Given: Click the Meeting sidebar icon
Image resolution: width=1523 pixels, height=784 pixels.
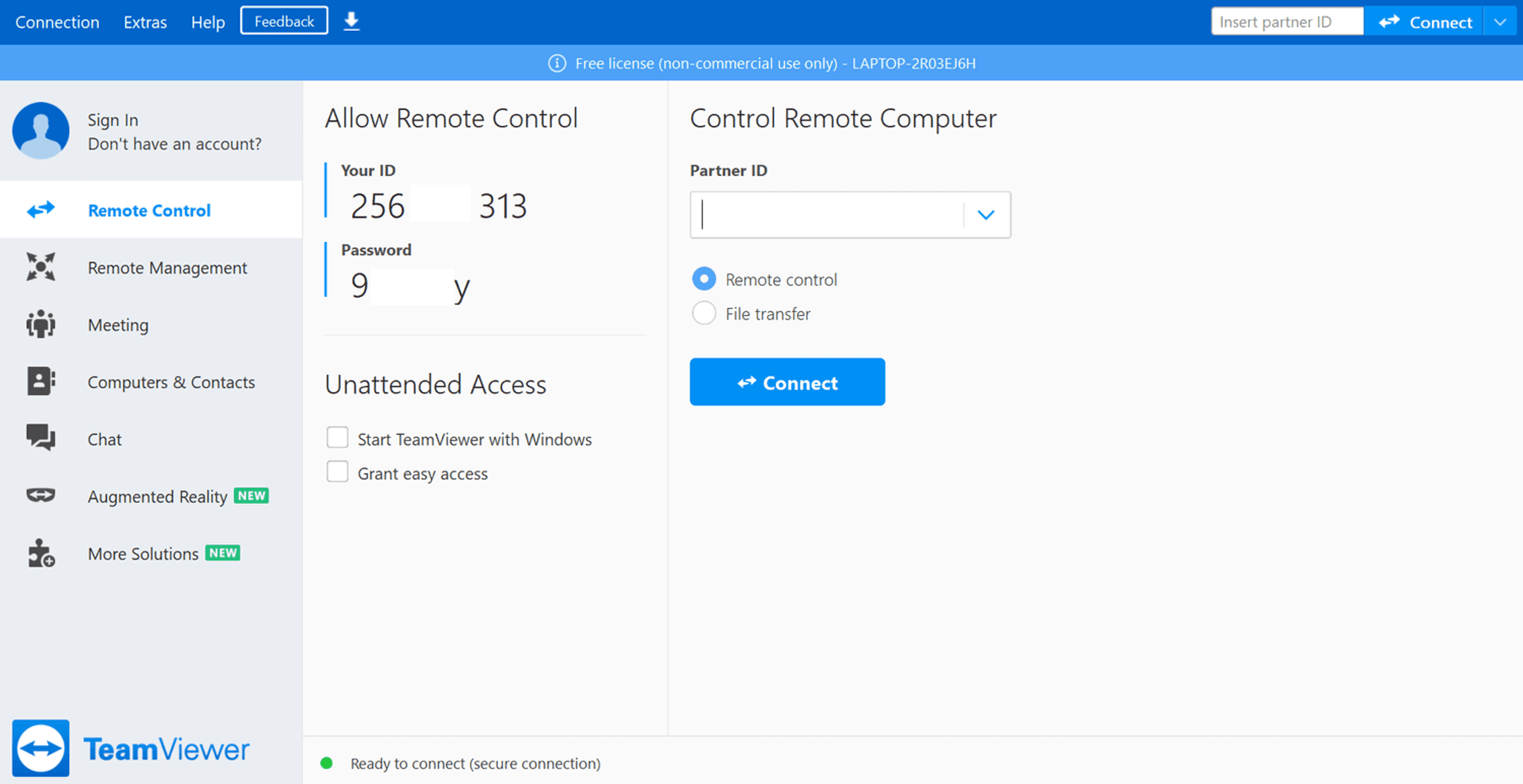Looking at the screenshot, I should [x=41, y=324].
